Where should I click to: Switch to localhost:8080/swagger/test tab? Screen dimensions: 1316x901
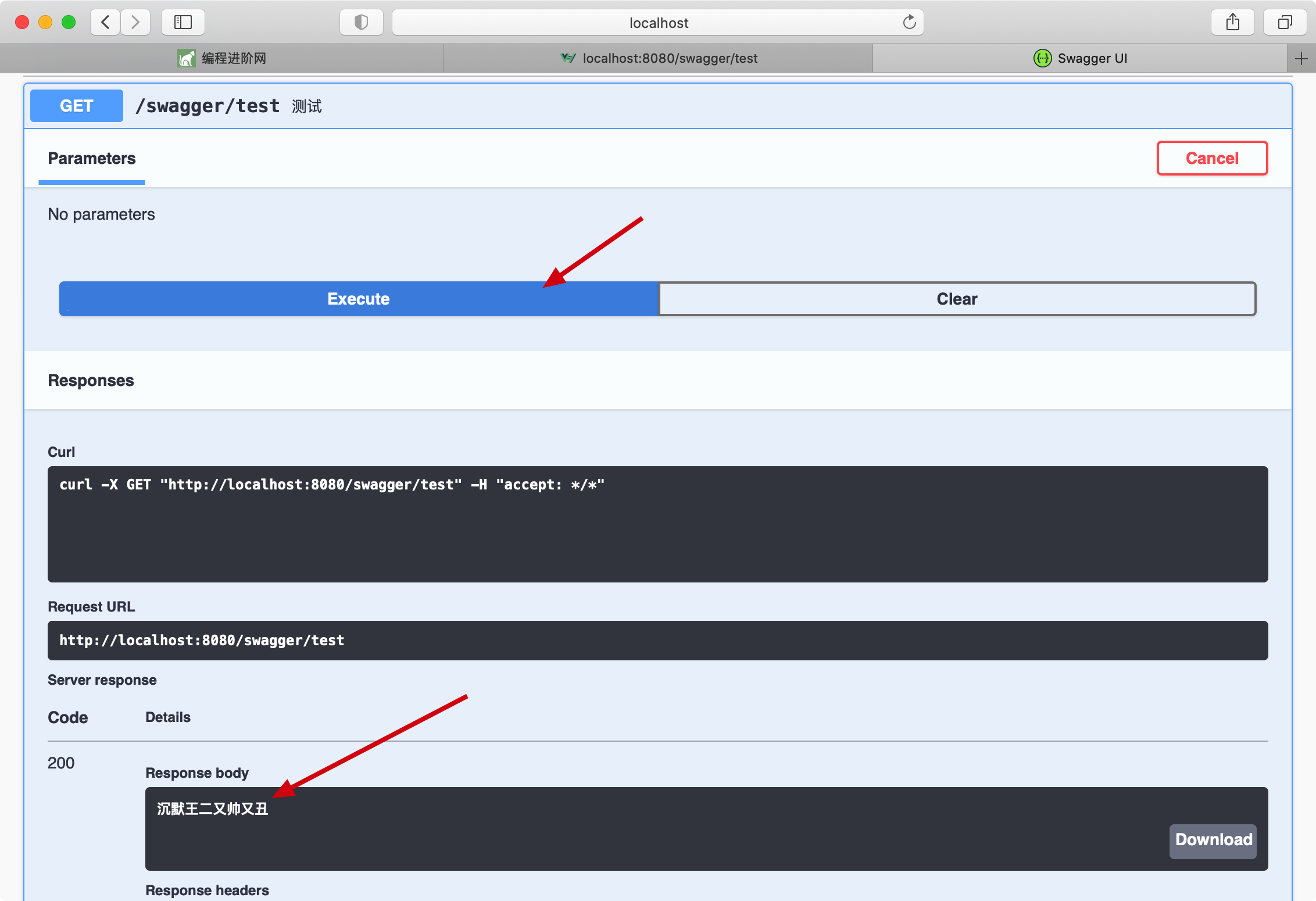[658, 58]
